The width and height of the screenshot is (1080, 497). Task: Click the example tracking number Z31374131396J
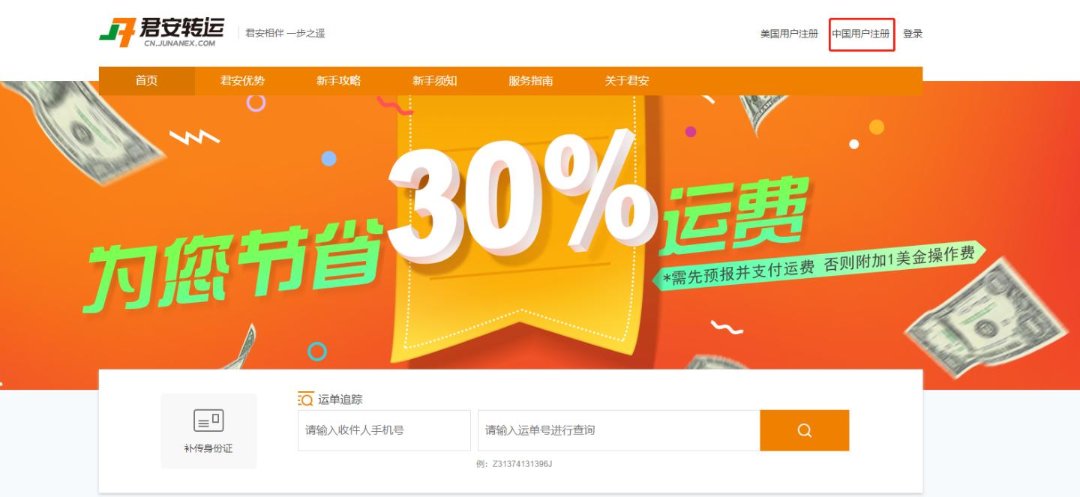coord(522,464)
